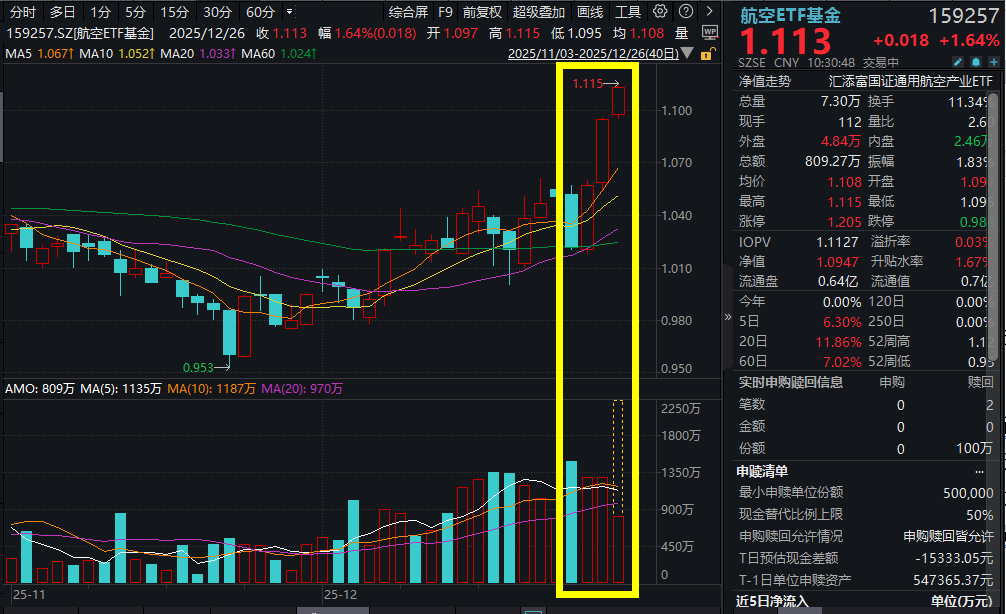Open the gear settings icon on the top toolbar
The width and height of the screenshot is (1006, 614).
pos(659,11)
